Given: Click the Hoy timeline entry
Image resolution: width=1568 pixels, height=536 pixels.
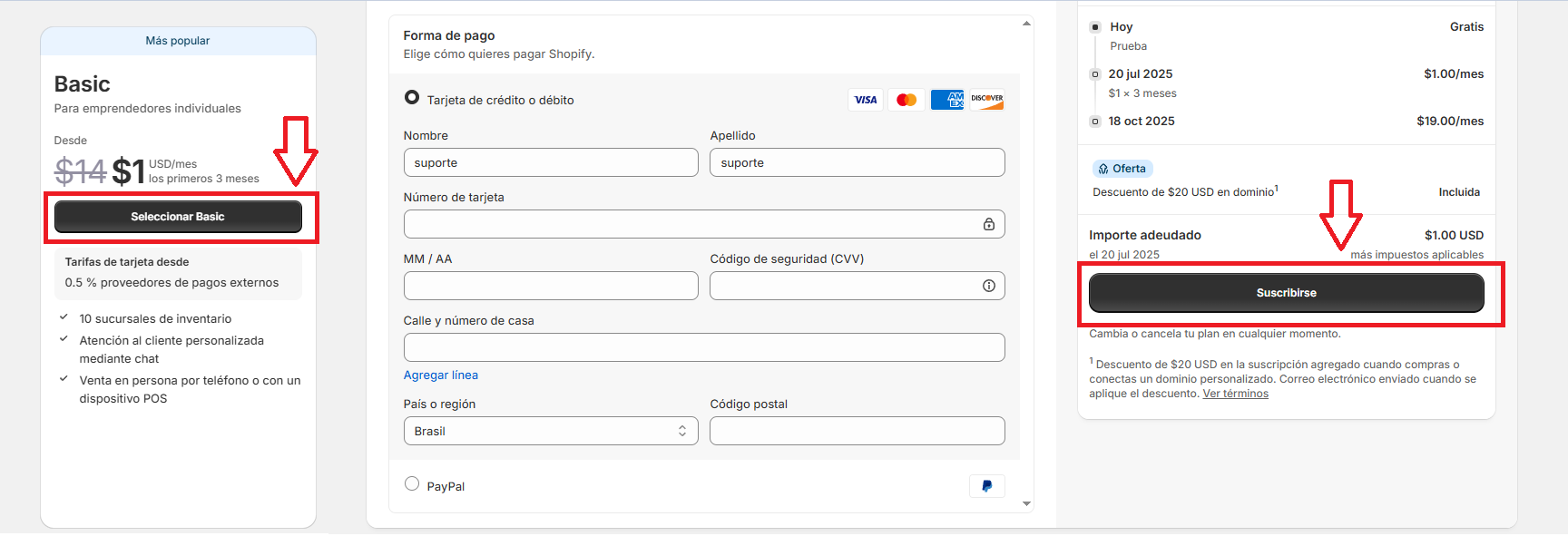Looking at the screenshot, I should (1122, 27).
